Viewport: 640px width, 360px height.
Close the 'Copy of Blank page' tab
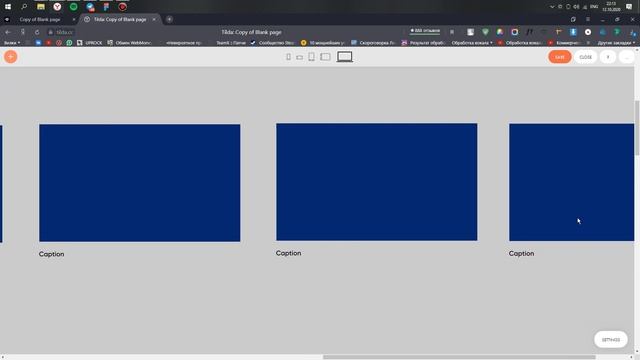coord(74,19)
